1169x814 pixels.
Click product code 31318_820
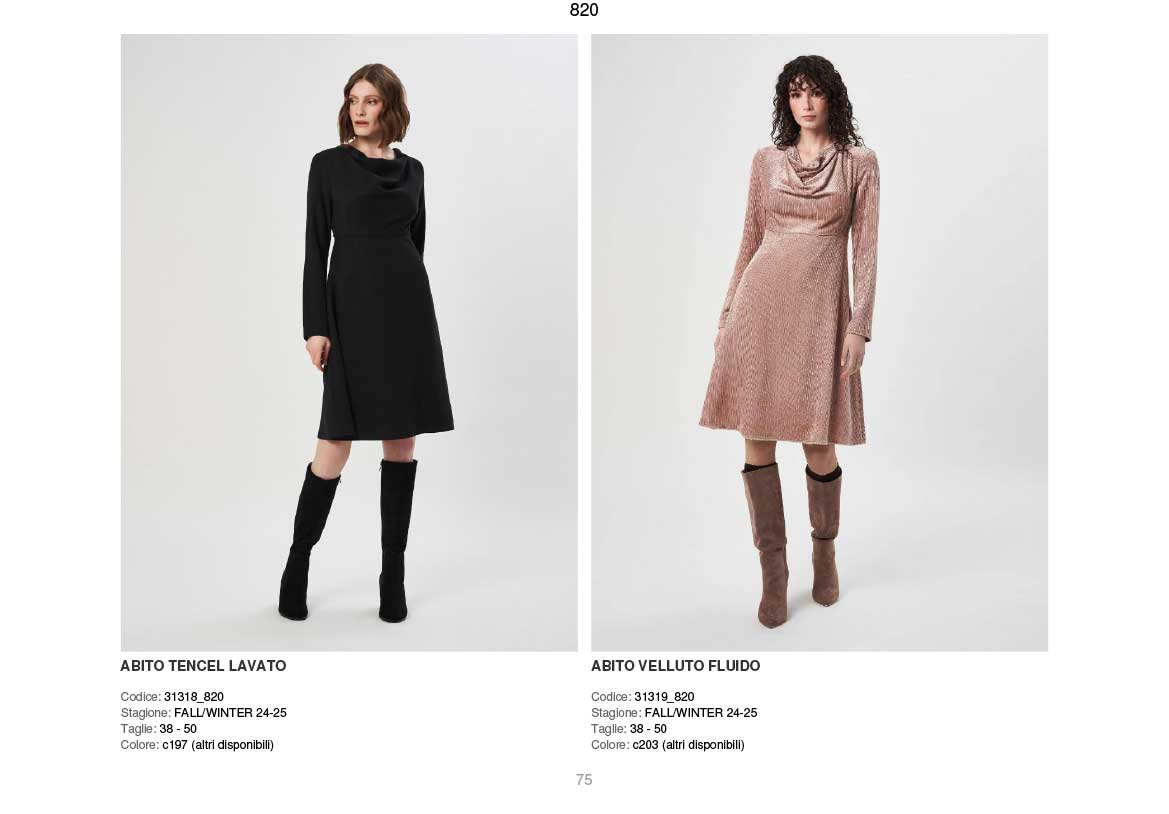point(194,697)
